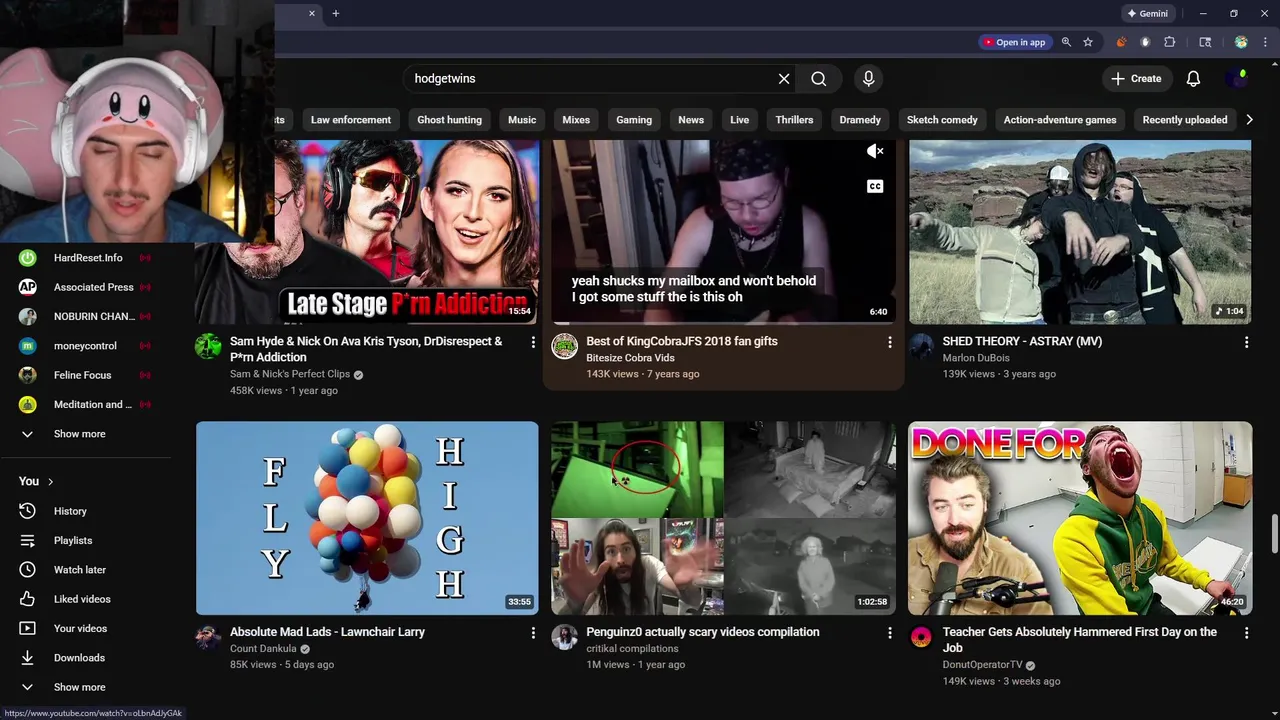Open the FLY HIGH Lawnchair Larry thumbnail

pos(367,518)
